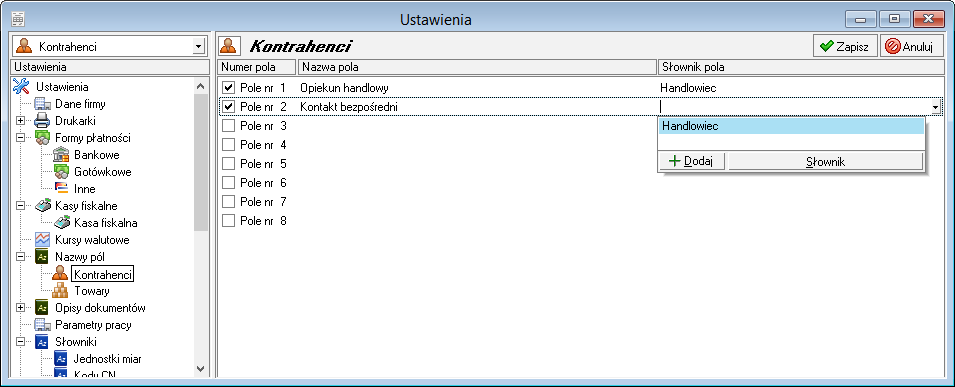Click the Opisy dokumentów Az icon

(x=42, y=308)
